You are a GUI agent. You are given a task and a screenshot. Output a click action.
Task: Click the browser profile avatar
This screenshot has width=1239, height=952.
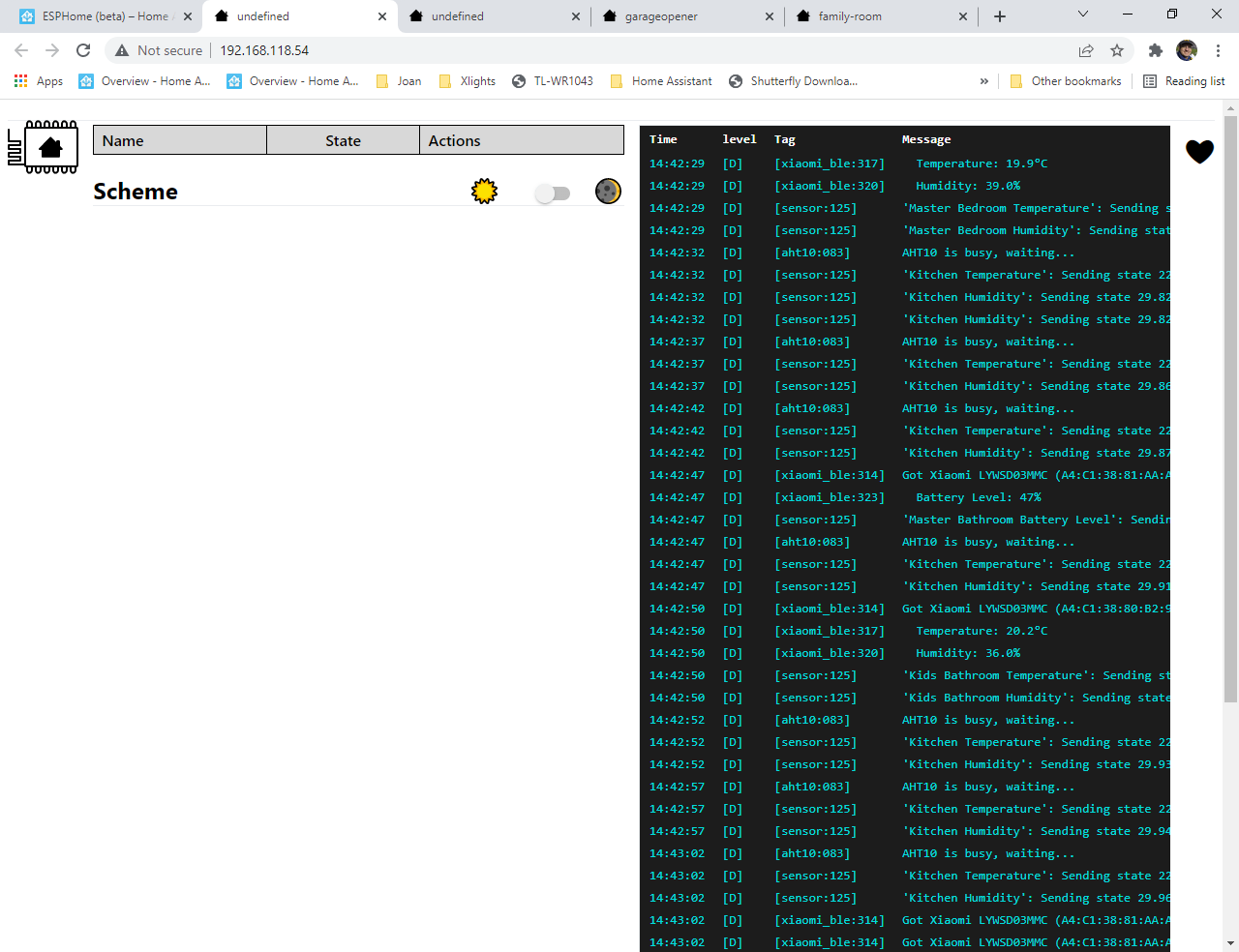coord(1187,50)
